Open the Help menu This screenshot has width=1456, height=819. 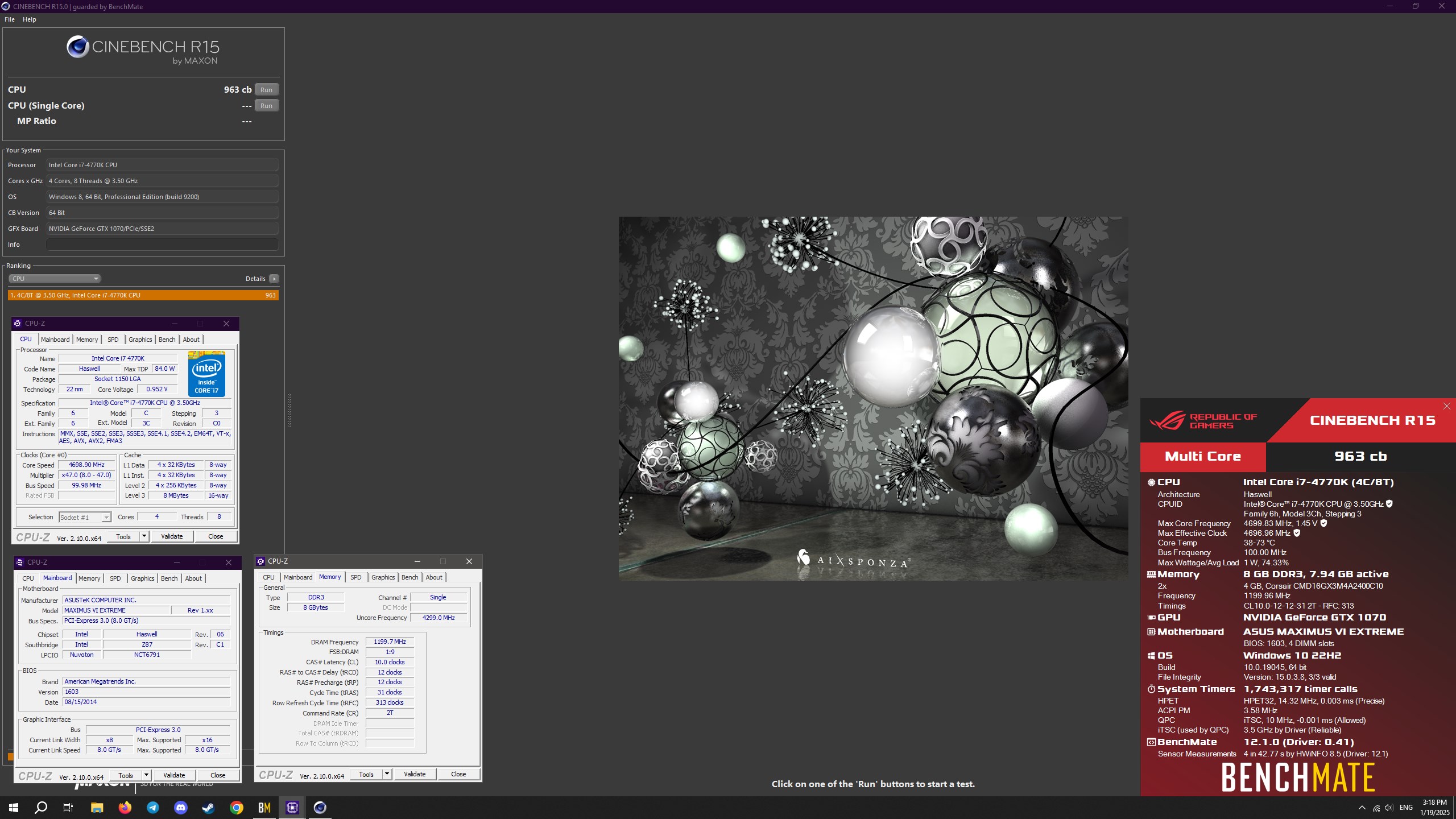click(x=30, y=19)
